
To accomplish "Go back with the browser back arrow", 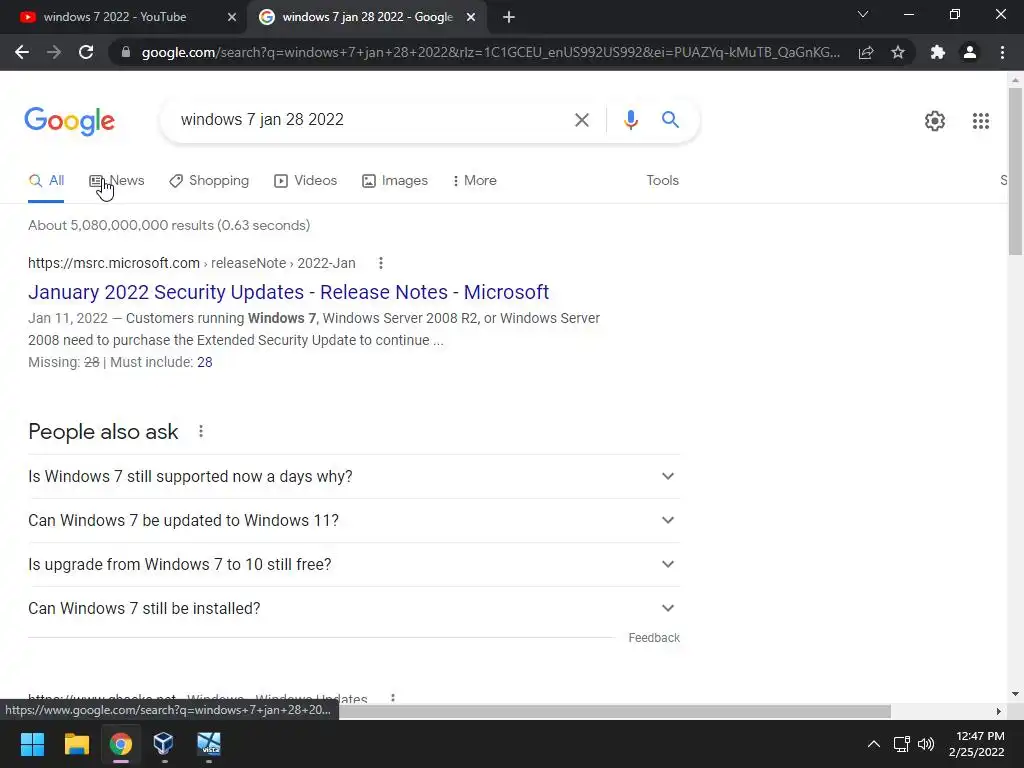I will pyautogui.click(x=22, y=52).
